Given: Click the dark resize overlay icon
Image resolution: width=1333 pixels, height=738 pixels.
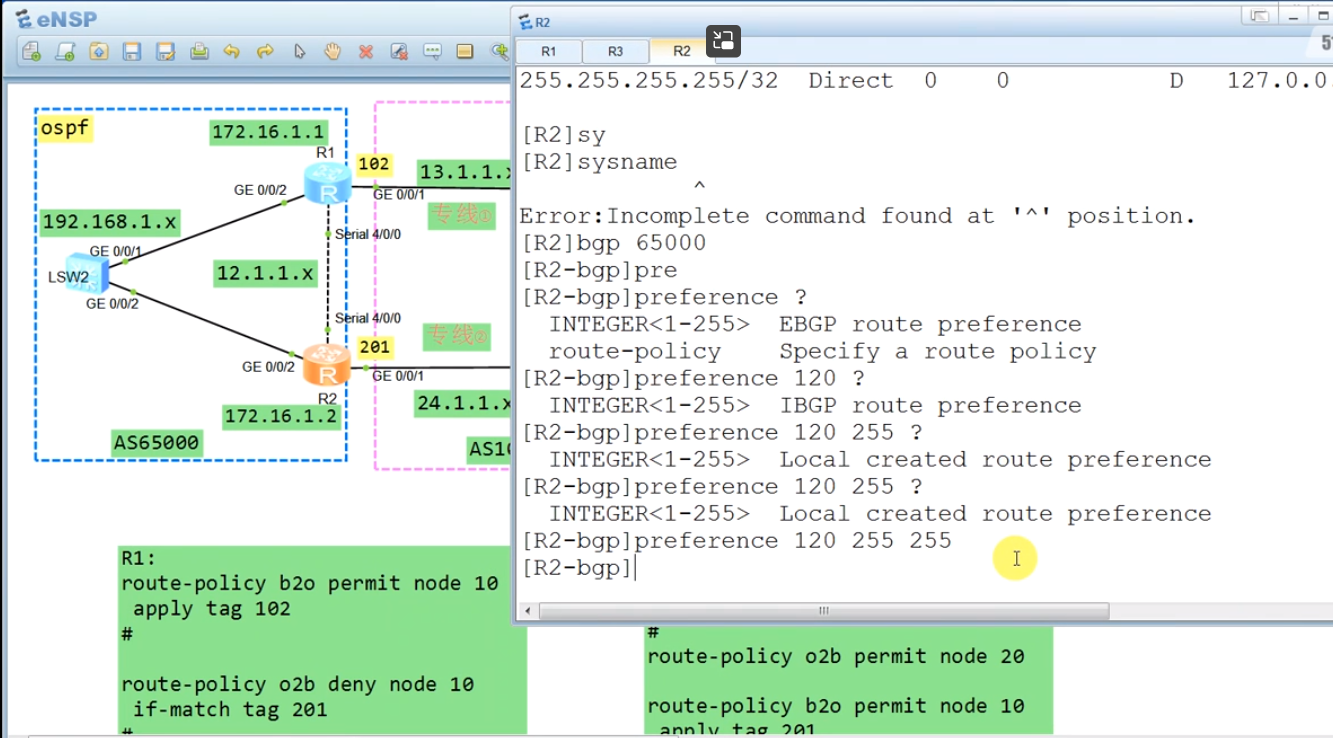Looking at the screenshot, I should pyautogui.click(x=723, y=41).
